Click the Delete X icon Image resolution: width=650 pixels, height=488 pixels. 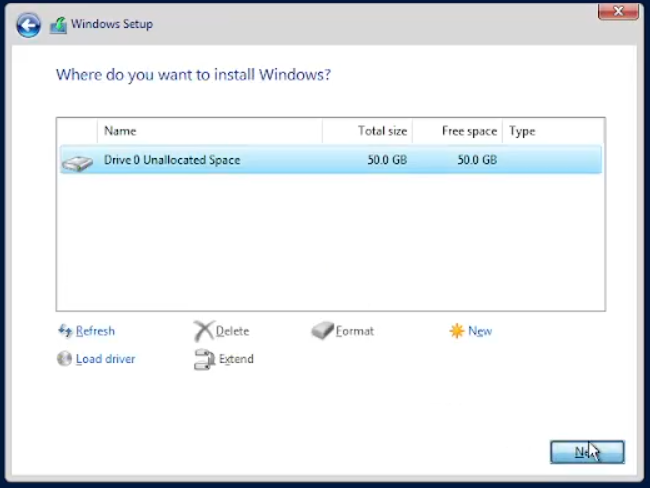pyautogui.click(x=203, y=331)
